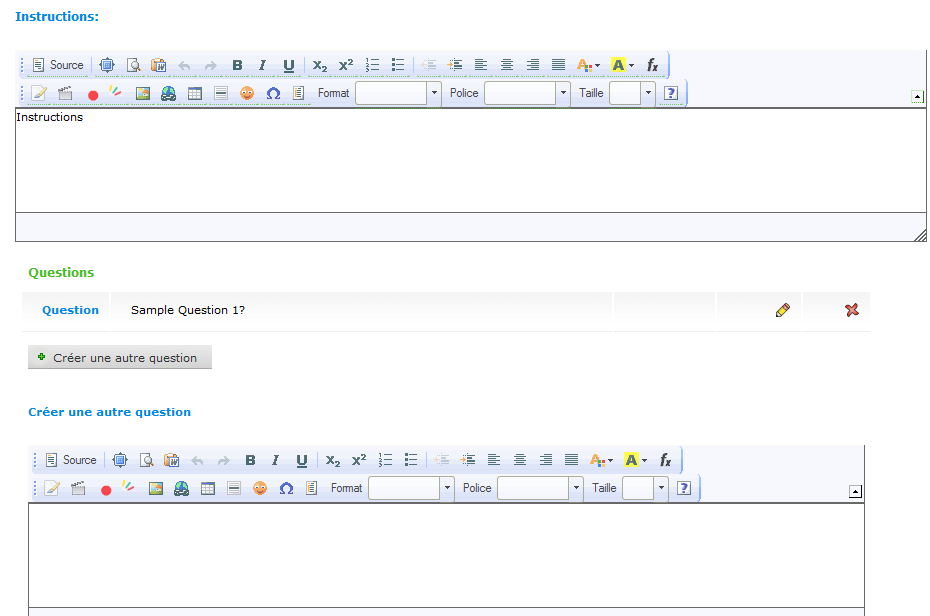930x616 pixels.
Task: Center align text in the bottom editor
Action: tap(520, 460)
